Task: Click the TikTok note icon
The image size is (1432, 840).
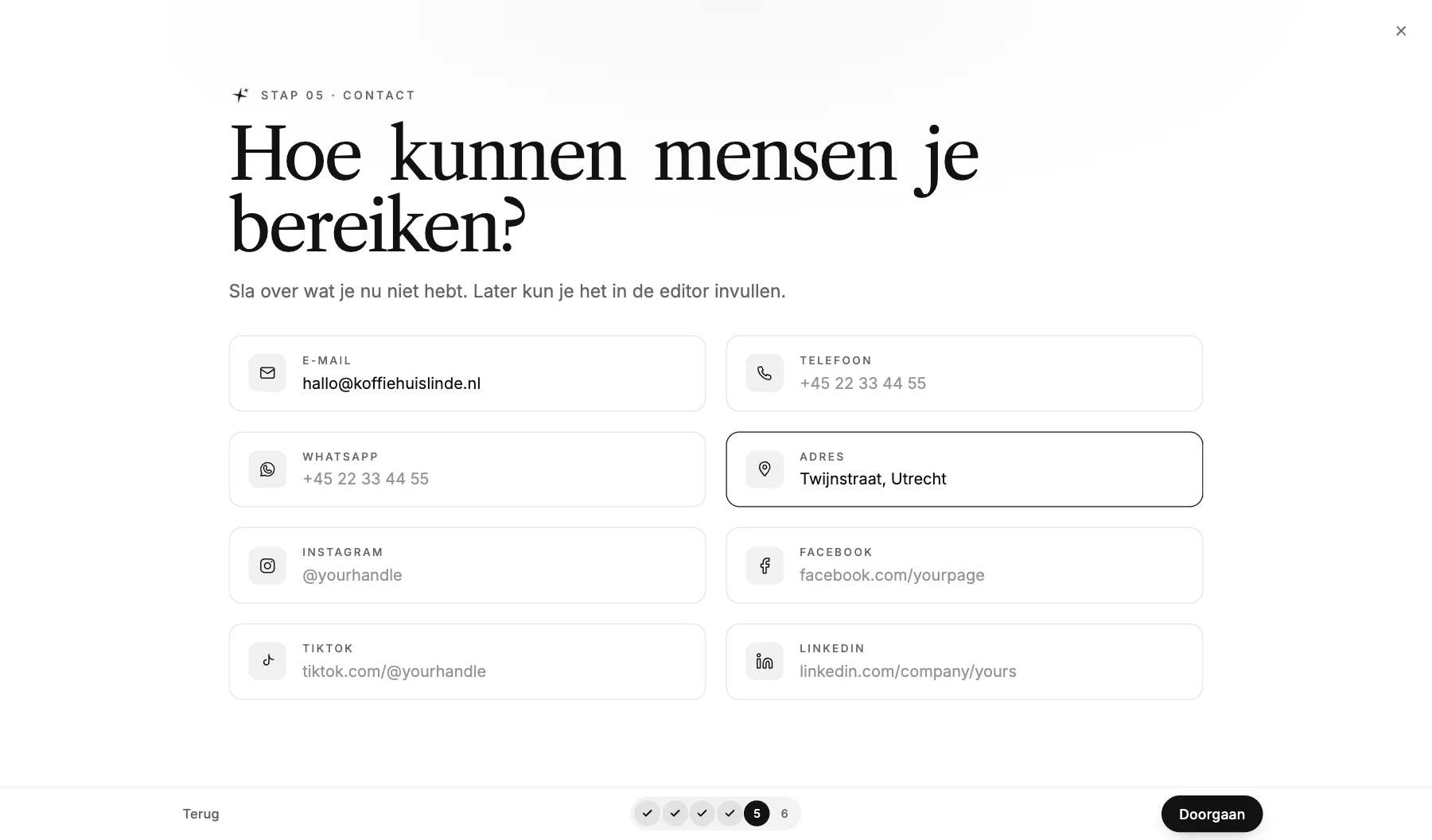Action: click(x=267, y=661)
